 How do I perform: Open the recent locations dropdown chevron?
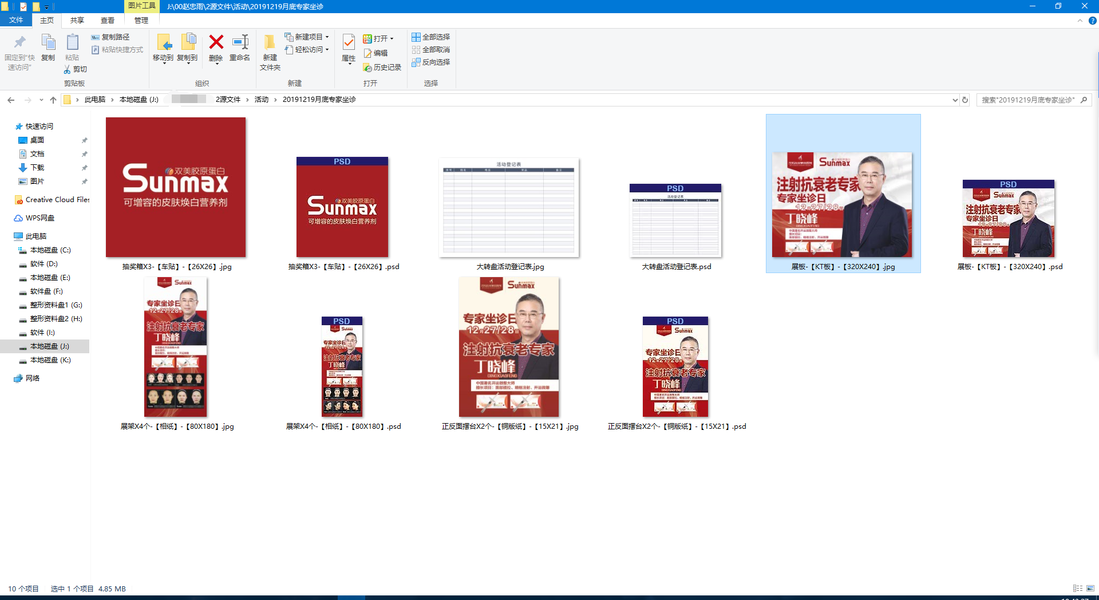coord(41,100)
